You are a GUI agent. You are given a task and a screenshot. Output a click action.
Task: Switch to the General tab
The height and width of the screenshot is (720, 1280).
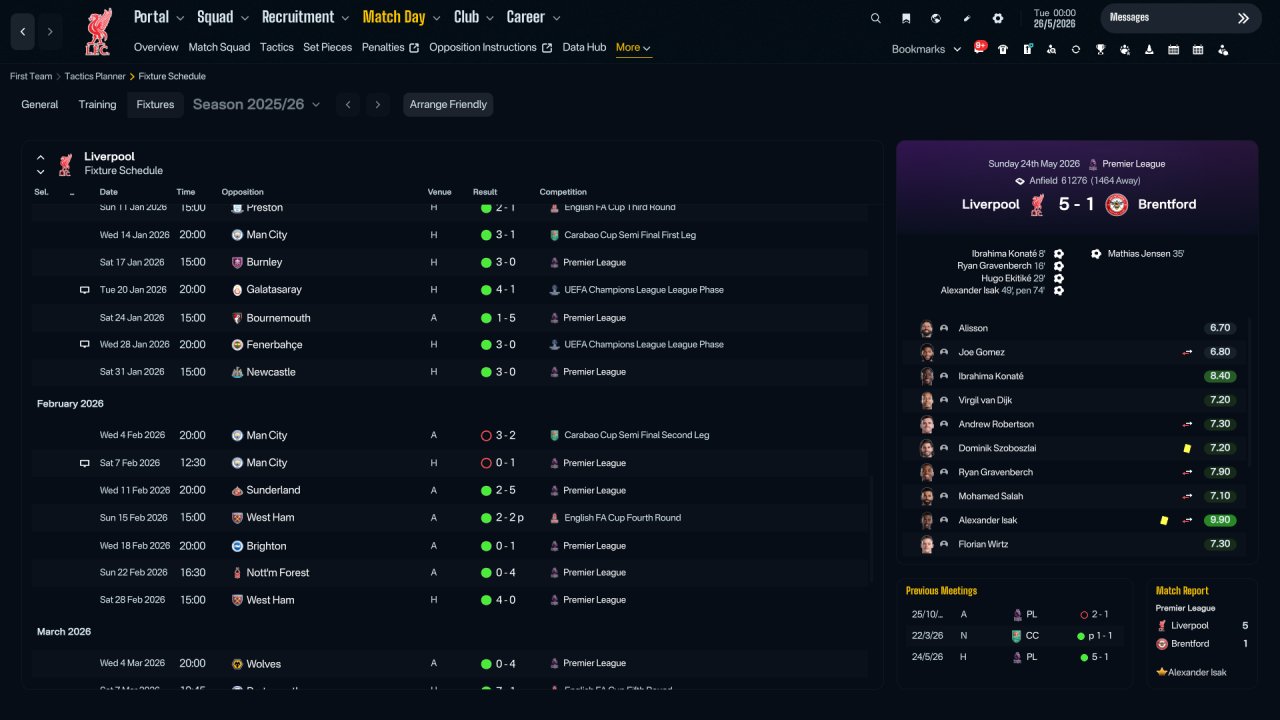click(x=40, y=104)
